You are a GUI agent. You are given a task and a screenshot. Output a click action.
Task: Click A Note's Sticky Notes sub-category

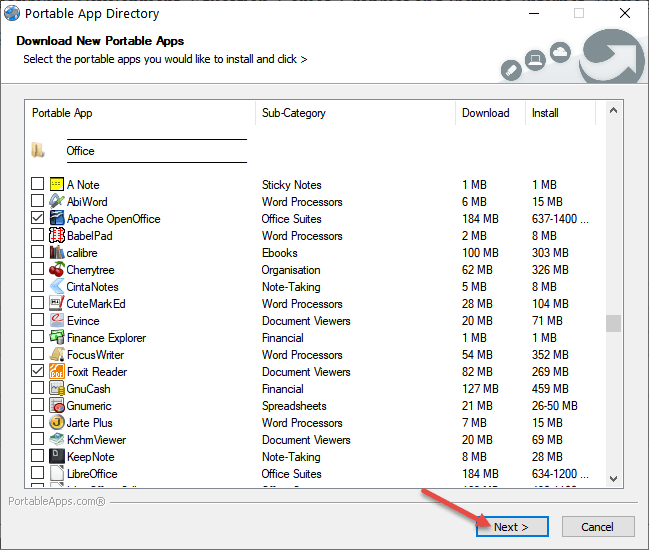(292, 185)
